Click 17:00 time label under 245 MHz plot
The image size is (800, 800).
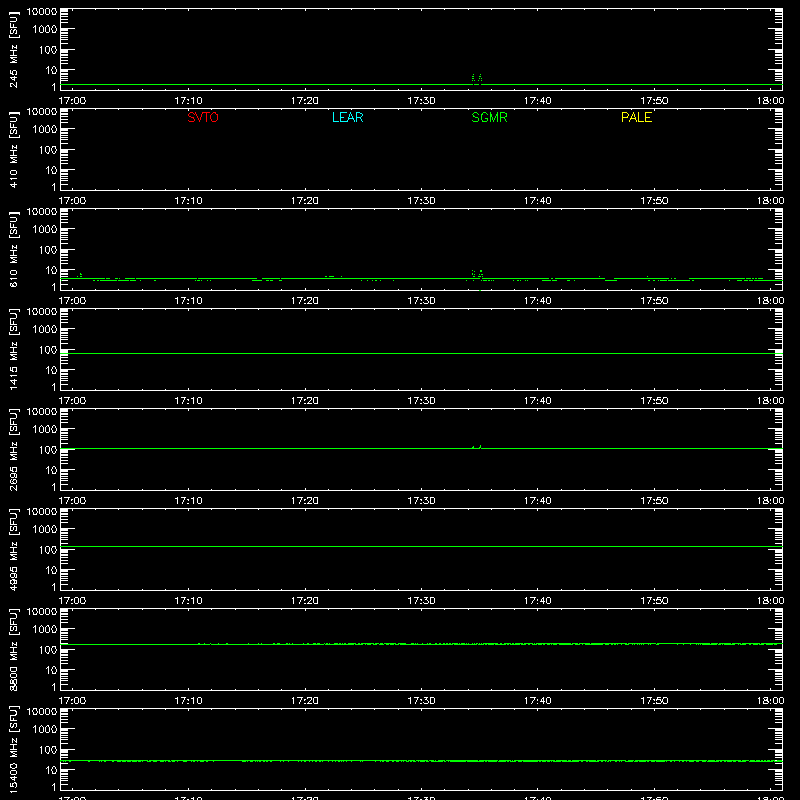(72, 101)
